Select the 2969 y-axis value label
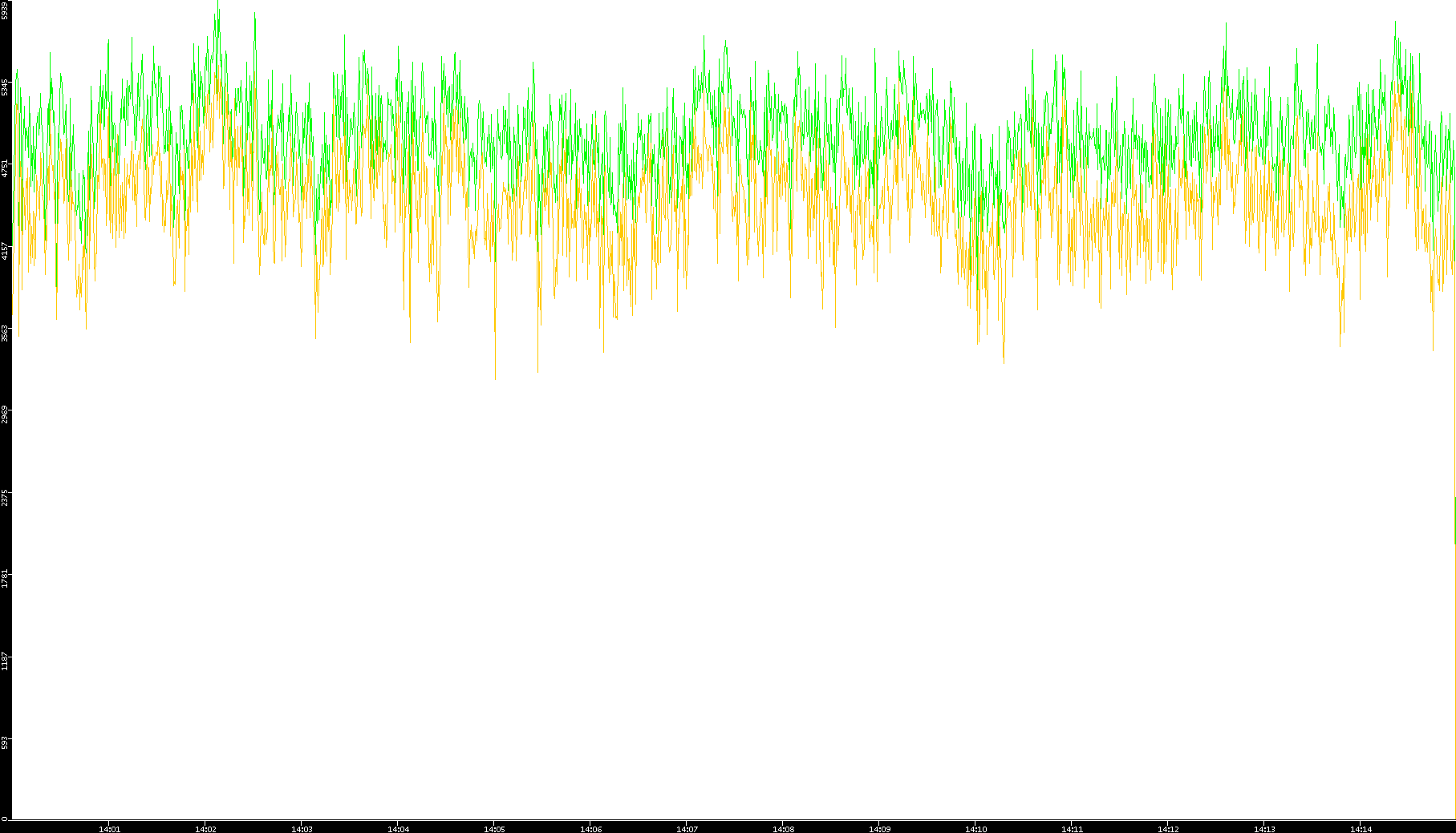 tap(5, 414)
